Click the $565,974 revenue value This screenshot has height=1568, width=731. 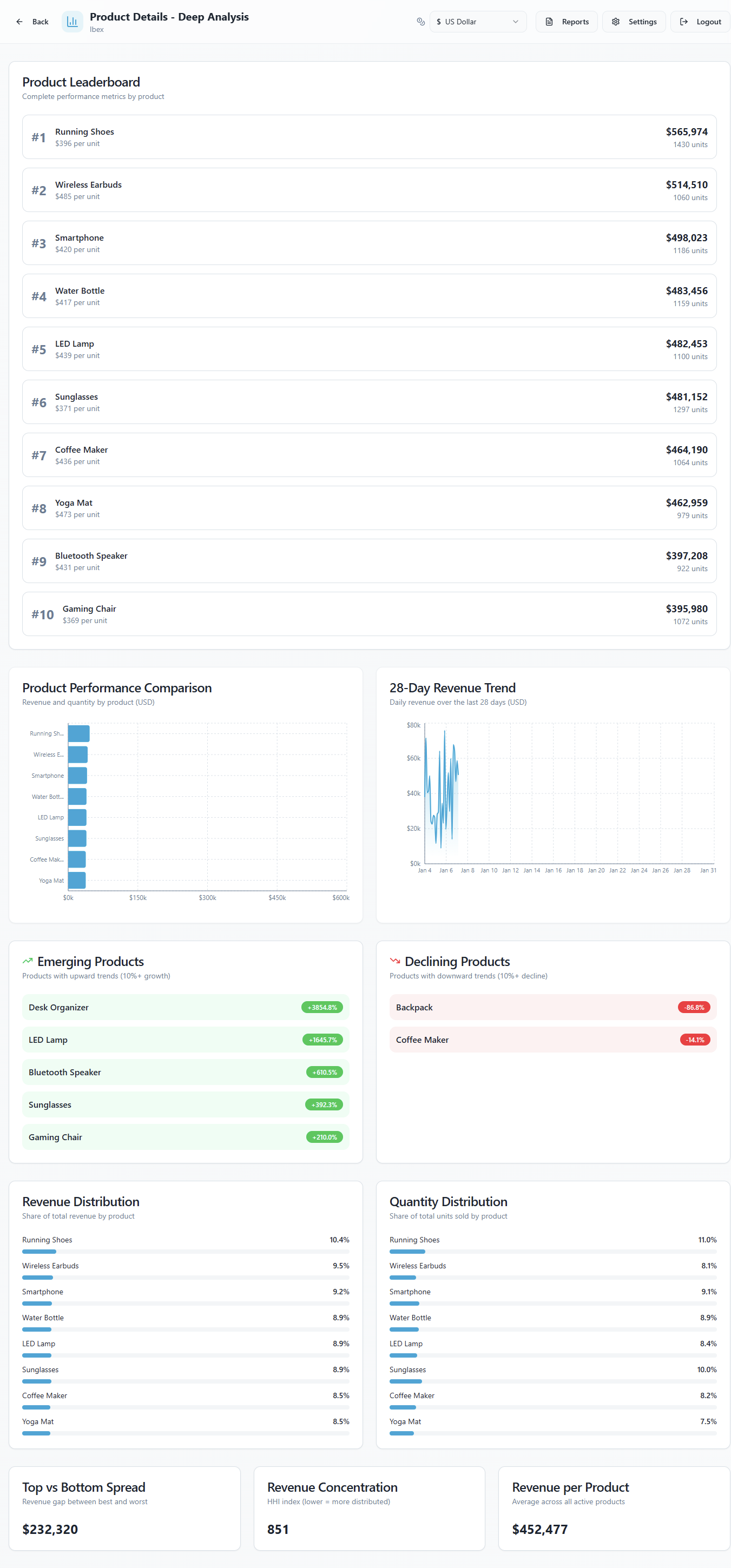[x=687, y=131]
